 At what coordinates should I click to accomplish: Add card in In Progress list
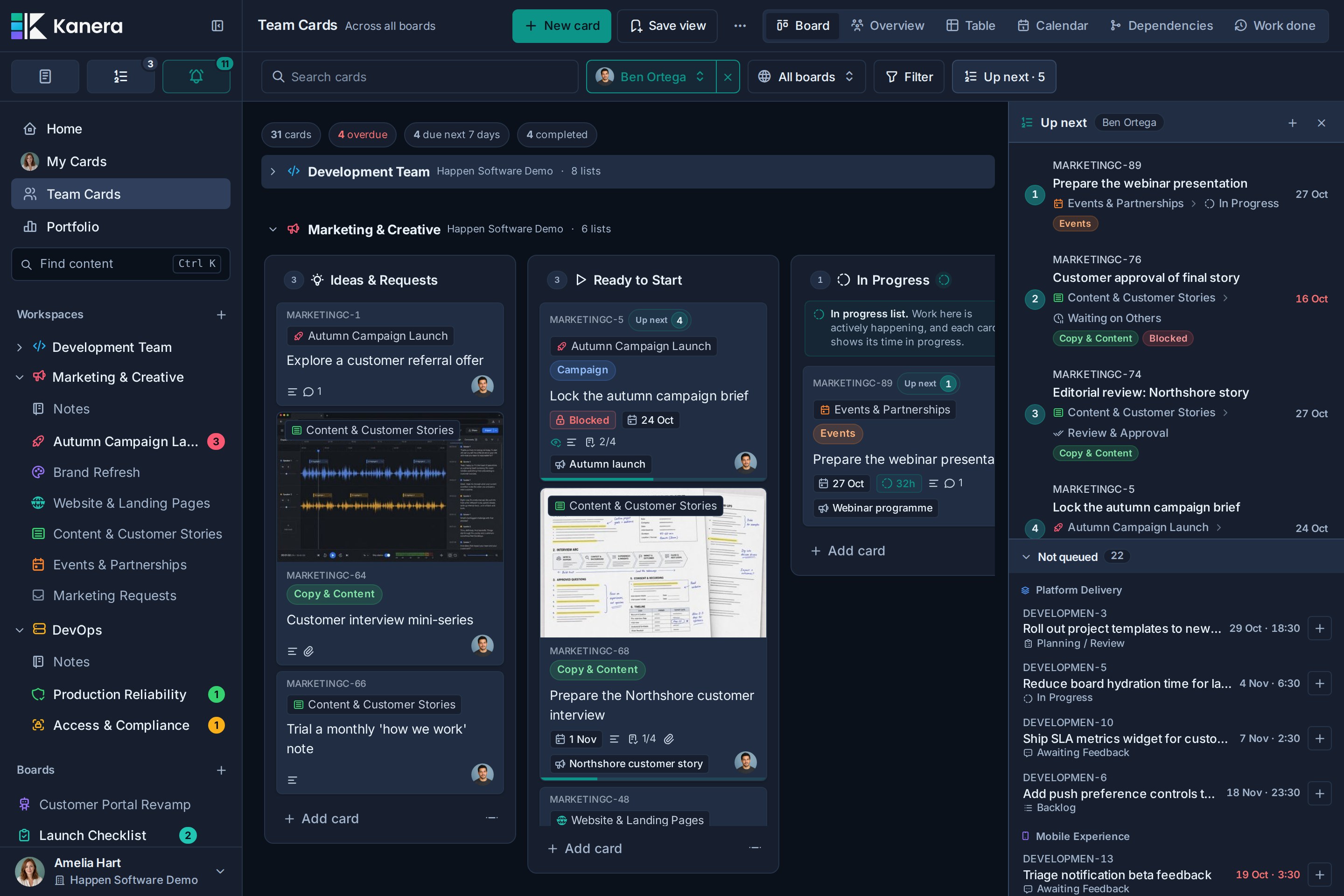[x=848, y=551]
